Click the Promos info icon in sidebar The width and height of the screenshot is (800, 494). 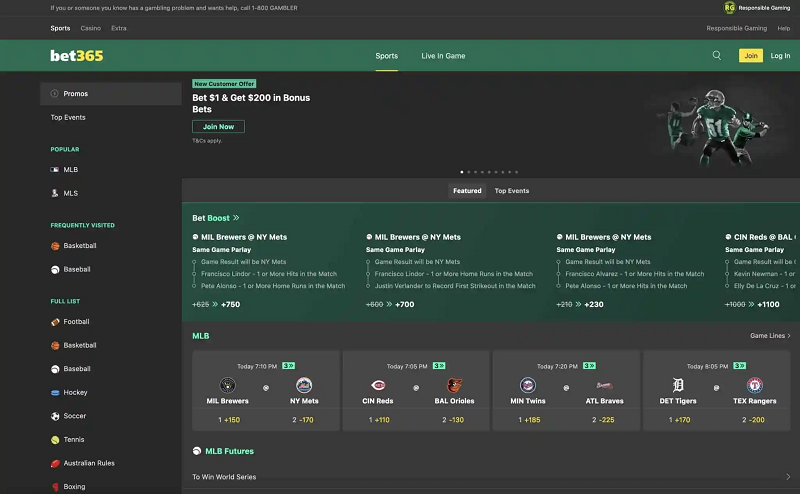click(55, 93)
